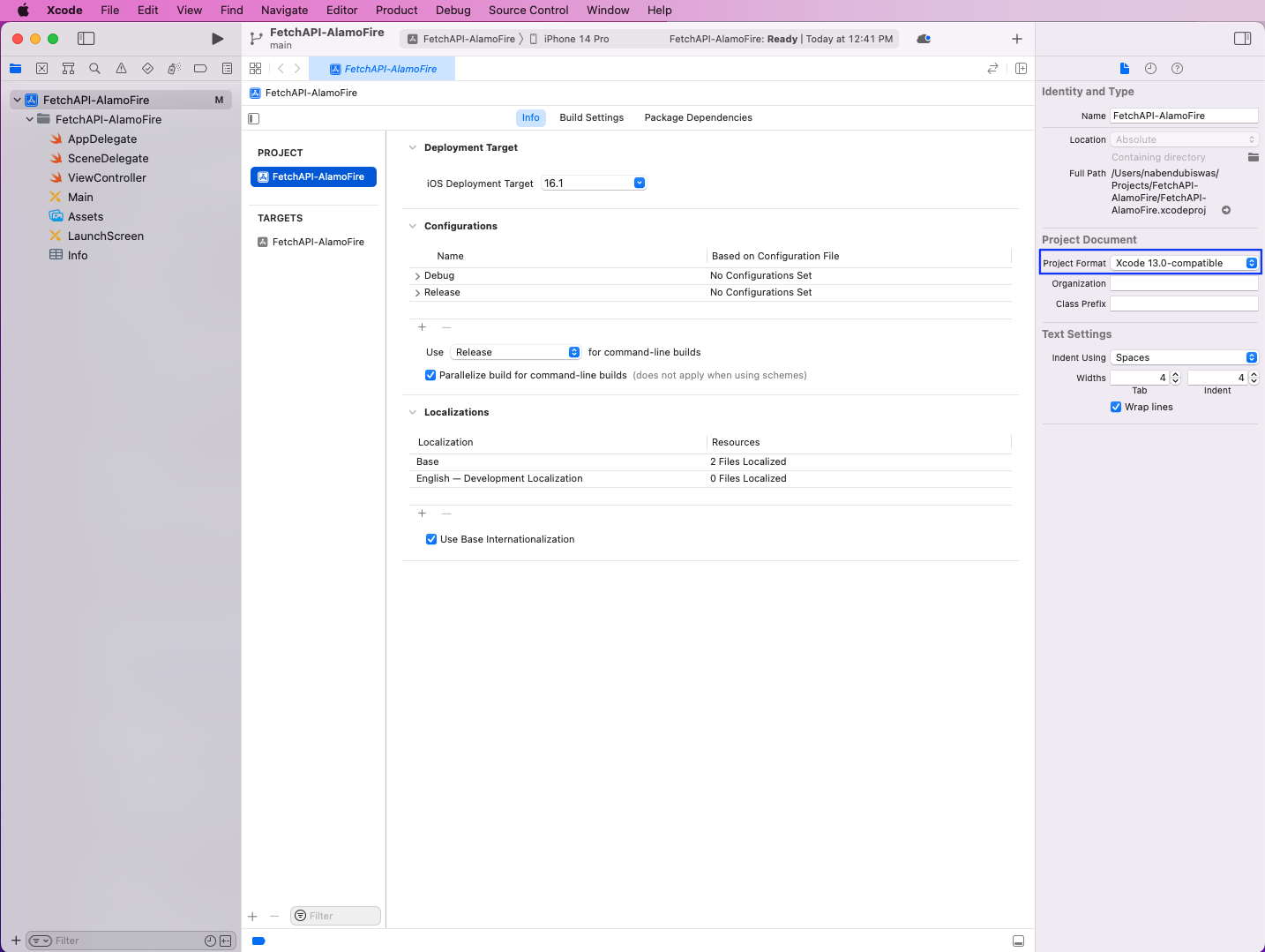Click the Organization text field
The height and width of the screenshot is (952, 1265).
(1184, 283)
